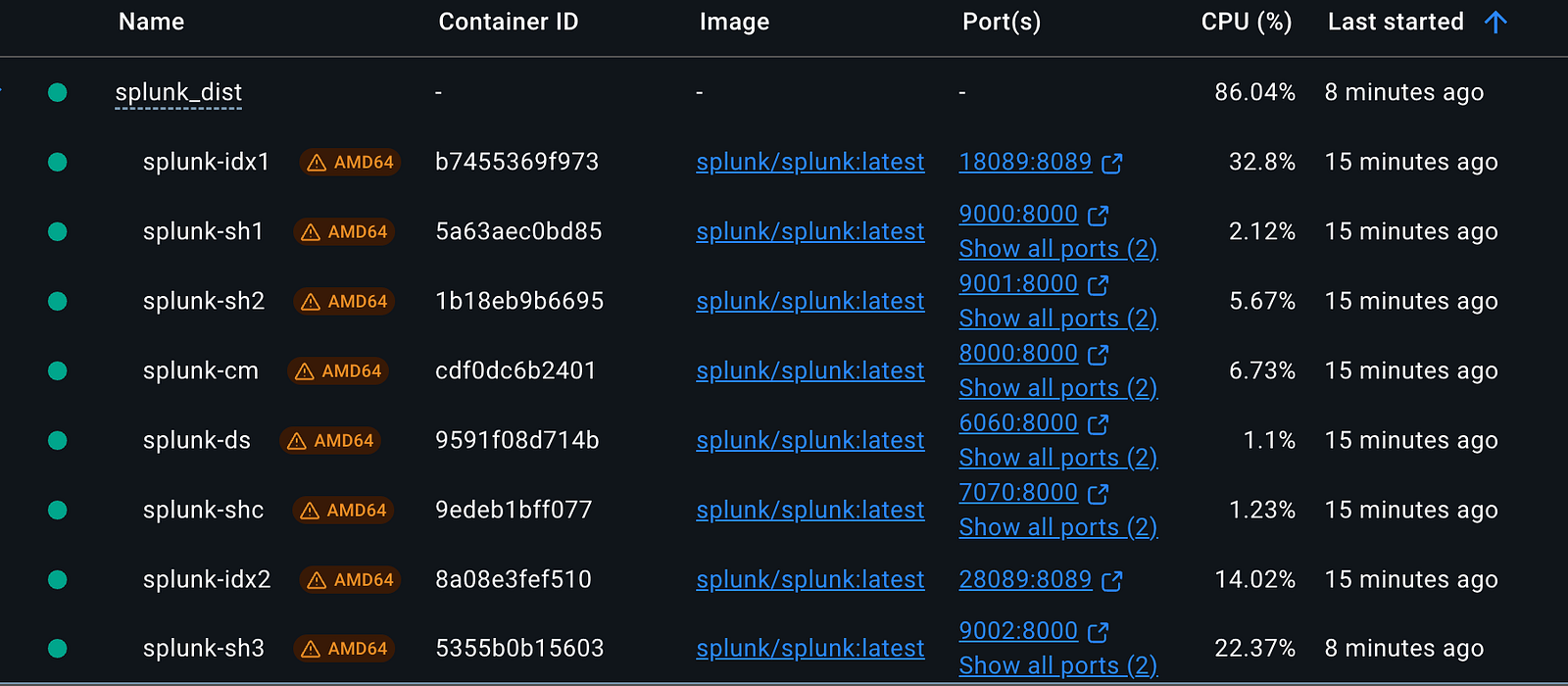The image size is (1568, 686).
Task: Expand all ports for splunk-sh1
Action: (x=1057, y=249)
